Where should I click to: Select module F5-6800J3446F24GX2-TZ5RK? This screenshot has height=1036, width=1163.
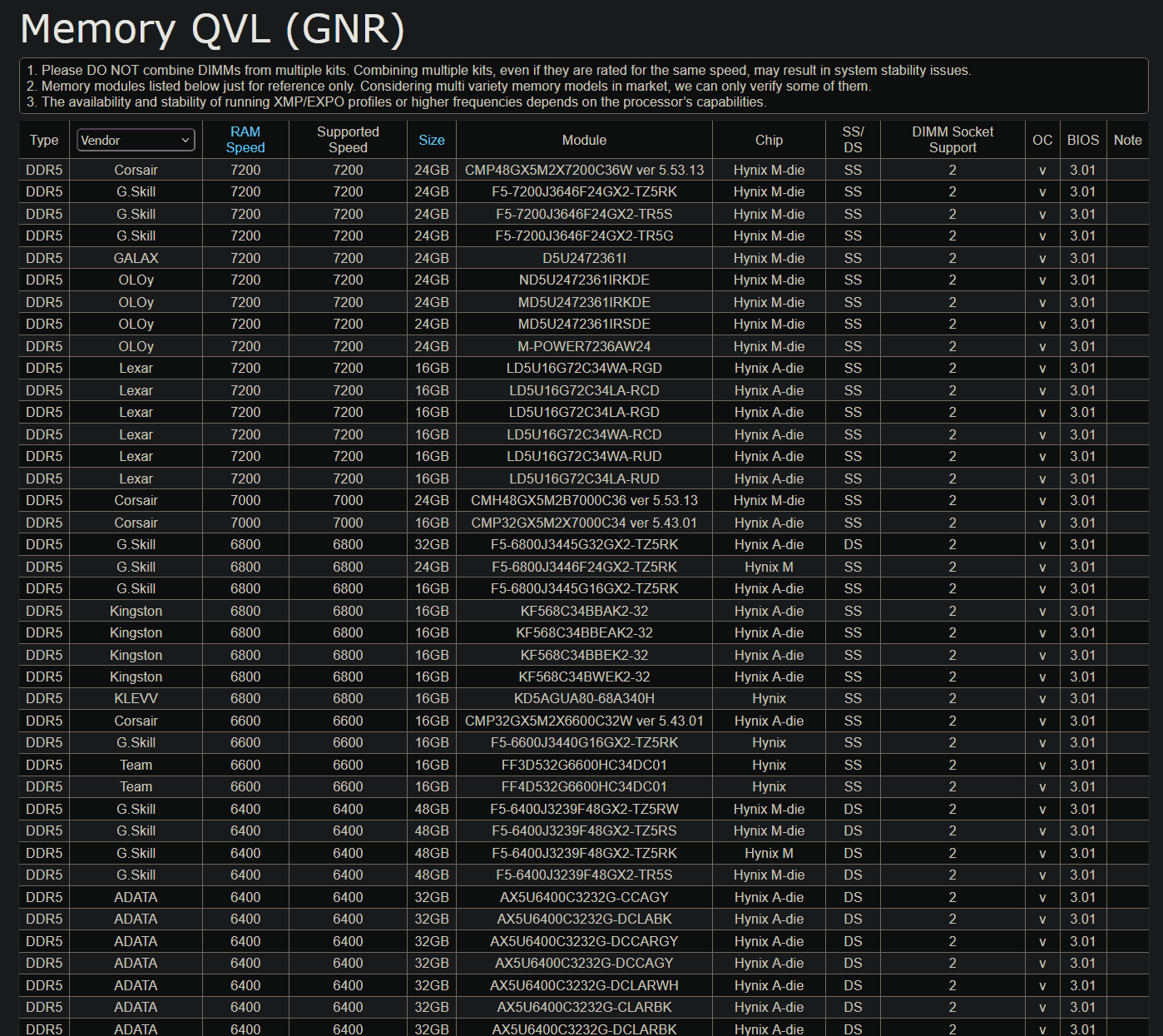584,567
